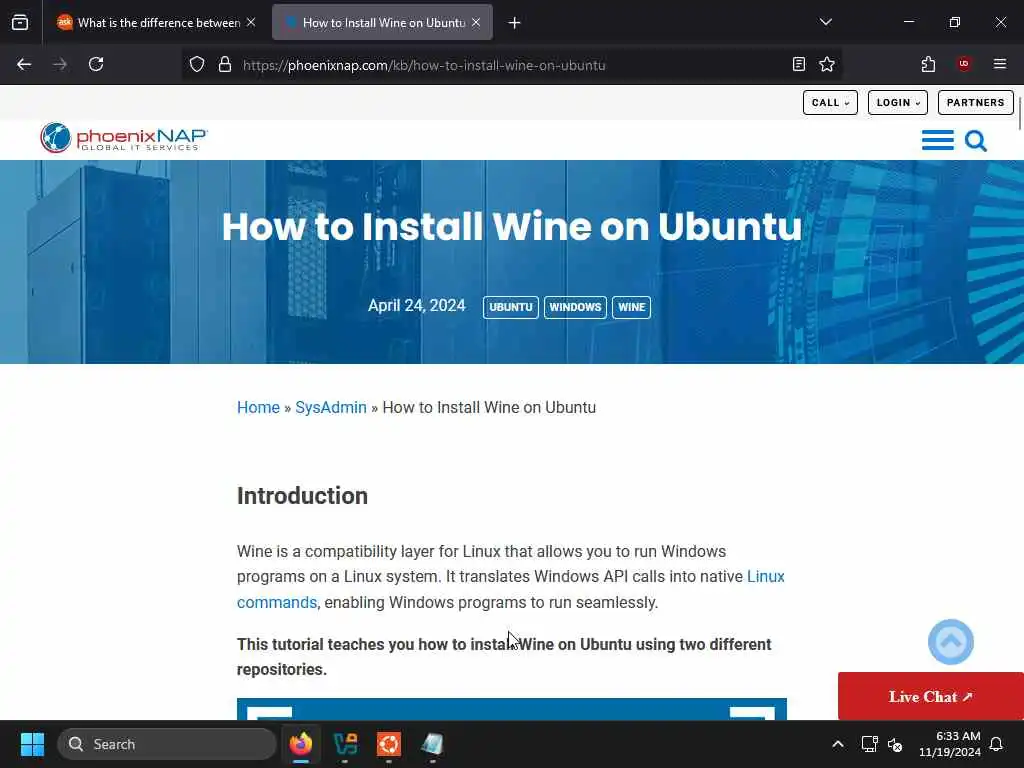Open the uBlock Origin extension icon
The image size is (1024, 768).
[964, 64]
